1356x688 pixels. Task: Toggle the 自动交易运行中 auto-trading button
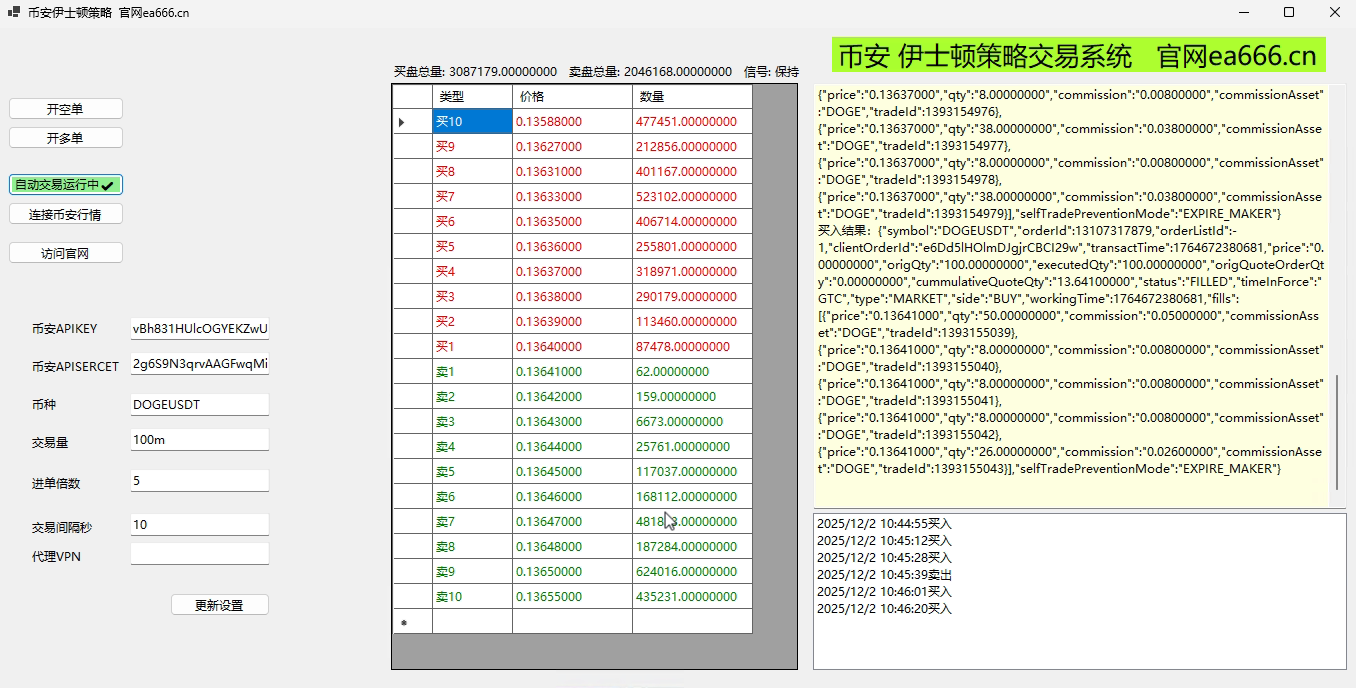click(66, 185)
